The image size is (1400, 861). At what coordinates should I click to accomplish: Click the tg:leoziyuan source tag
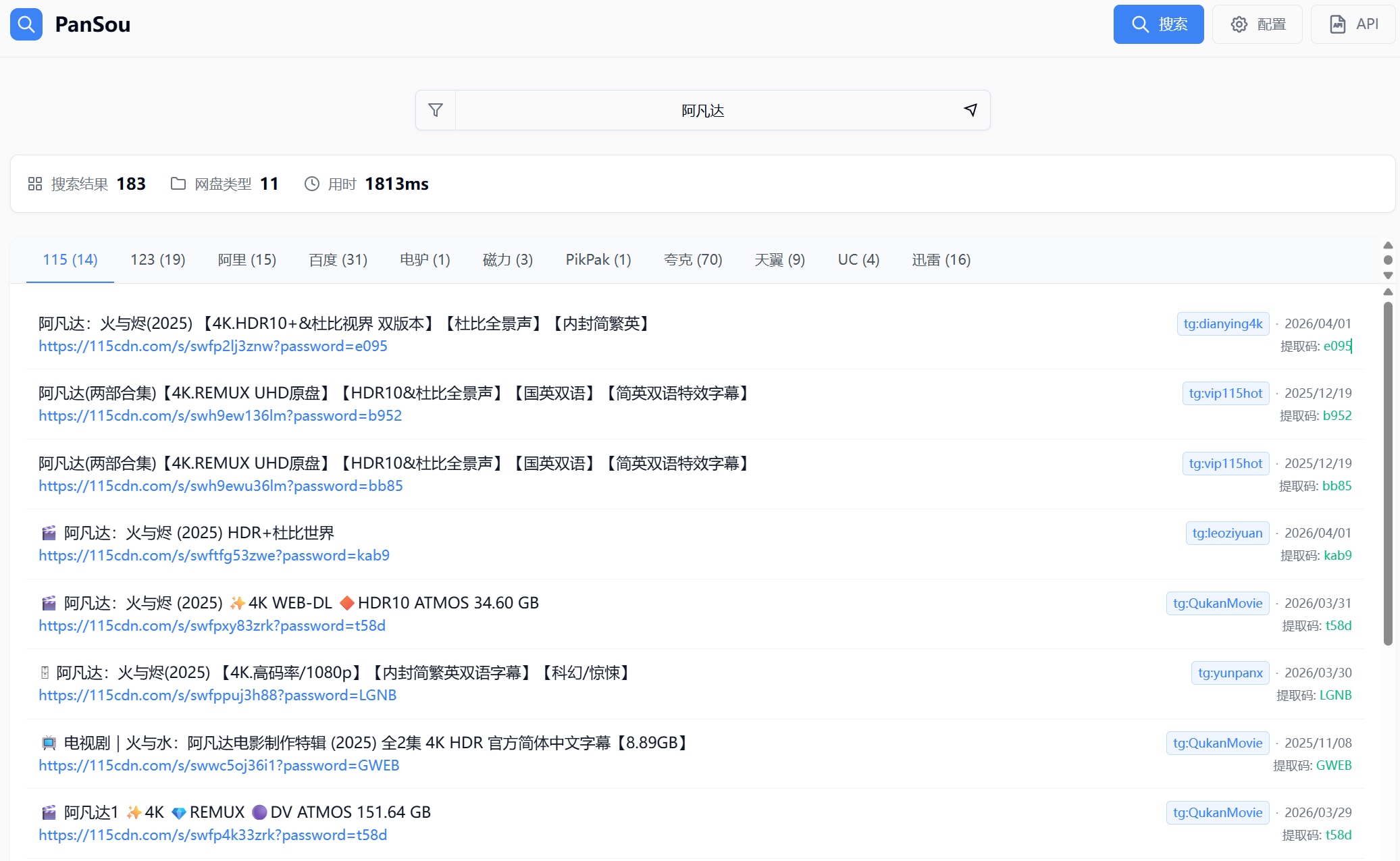1226,533
